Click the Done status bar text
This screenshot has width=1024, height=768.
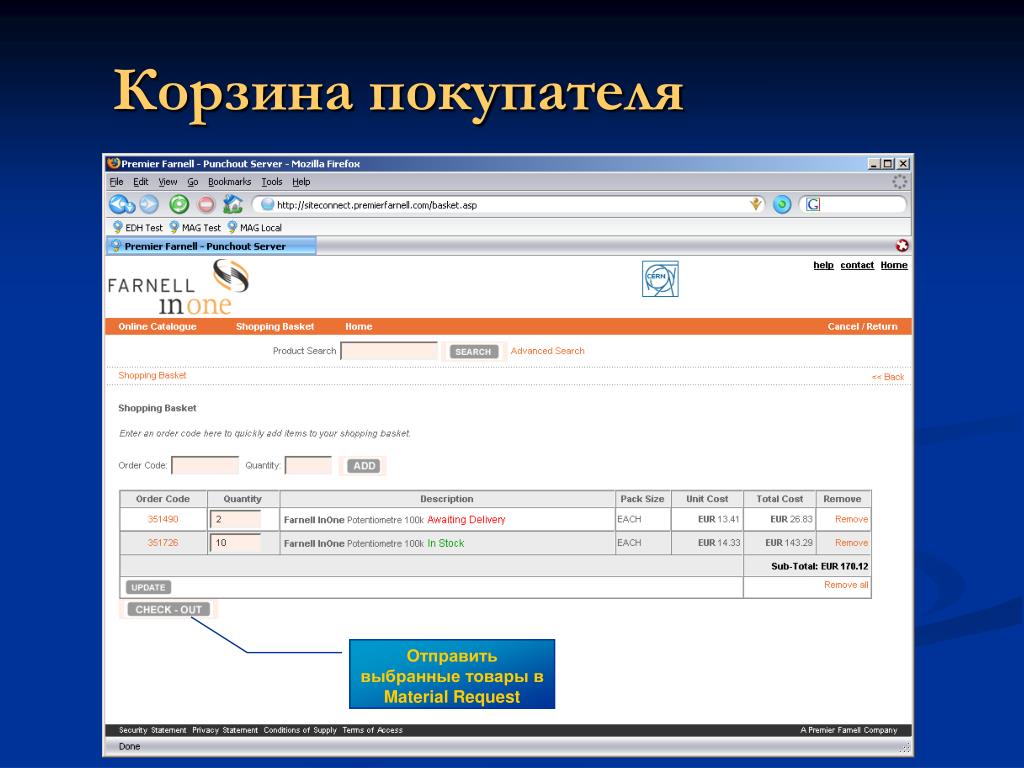point(129,746)
